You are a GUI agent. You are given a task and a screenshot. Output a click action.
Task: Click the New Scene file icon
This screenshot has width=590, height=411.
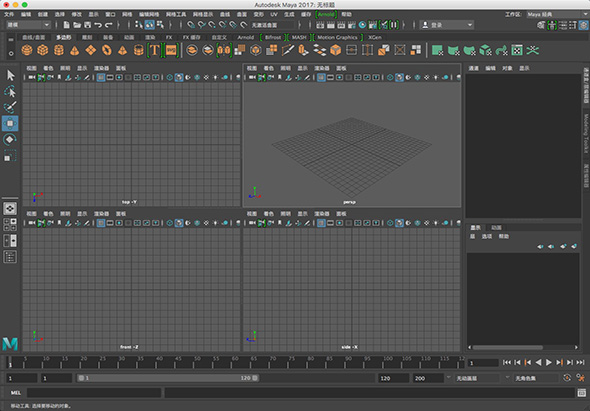click(x=67, y=25)
